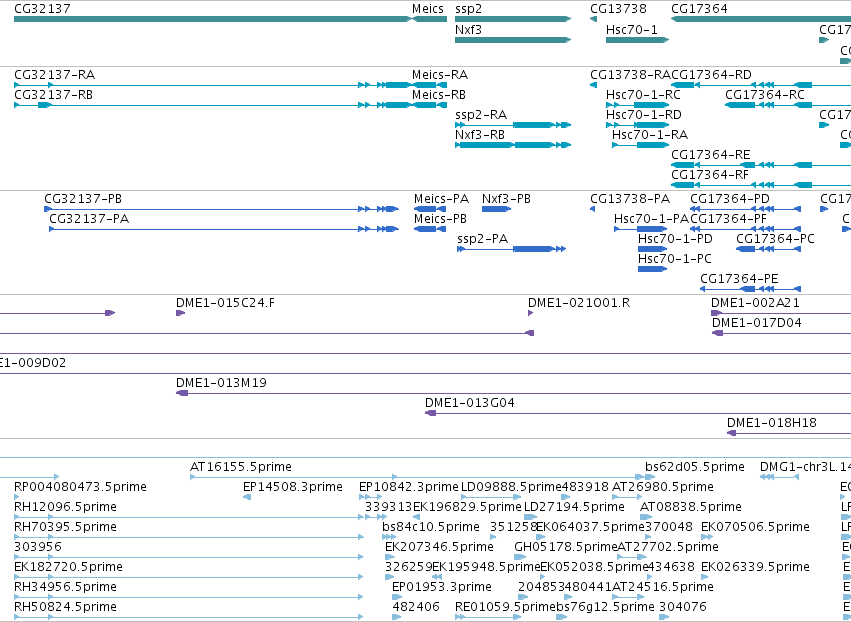Open the Meics-RA transcript label
Image resolution: width=851 pixels, height=622 pixels.
click(x=440, y=74)
